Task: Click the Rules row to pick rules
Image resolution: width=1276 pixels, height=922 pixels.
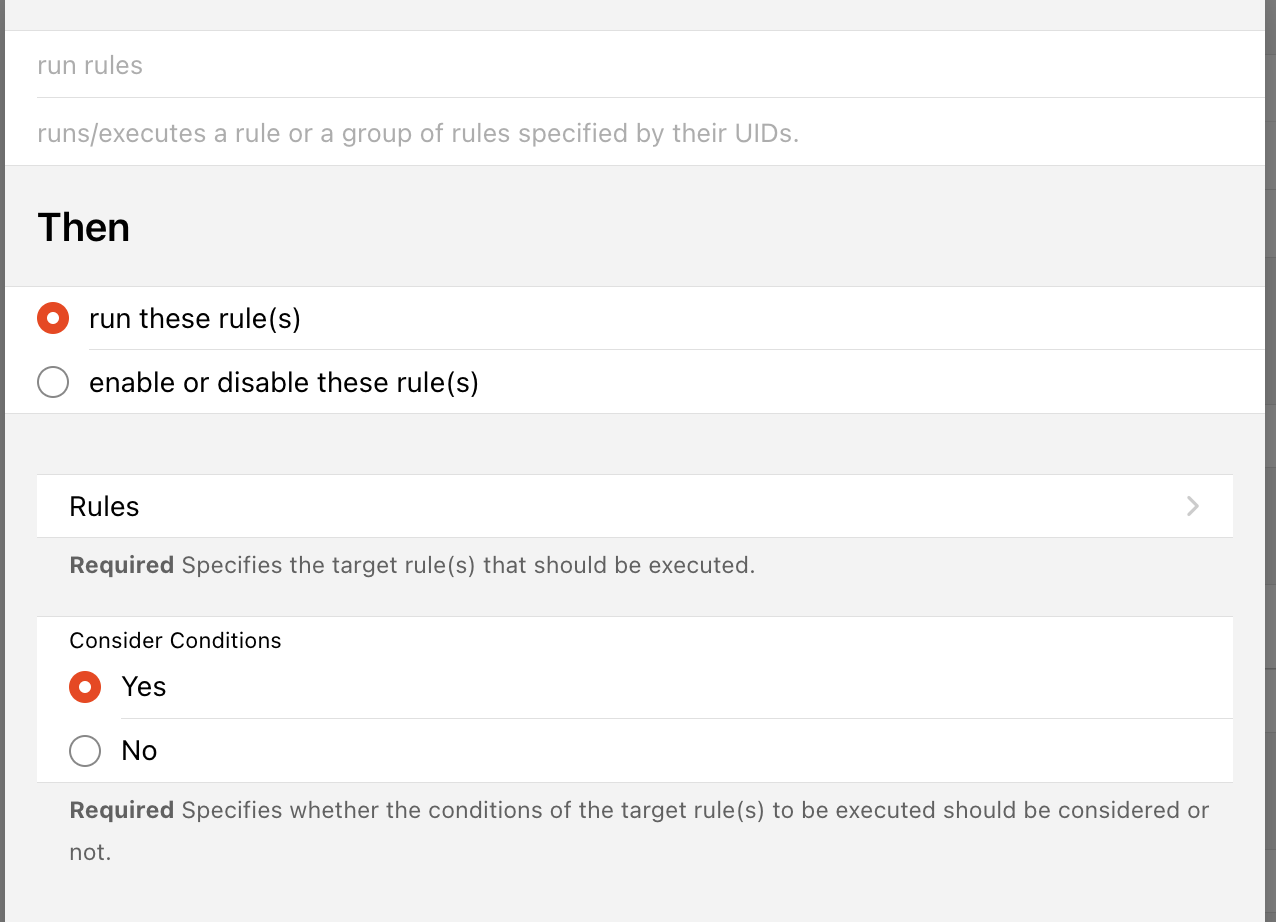Action: (636, 506)
